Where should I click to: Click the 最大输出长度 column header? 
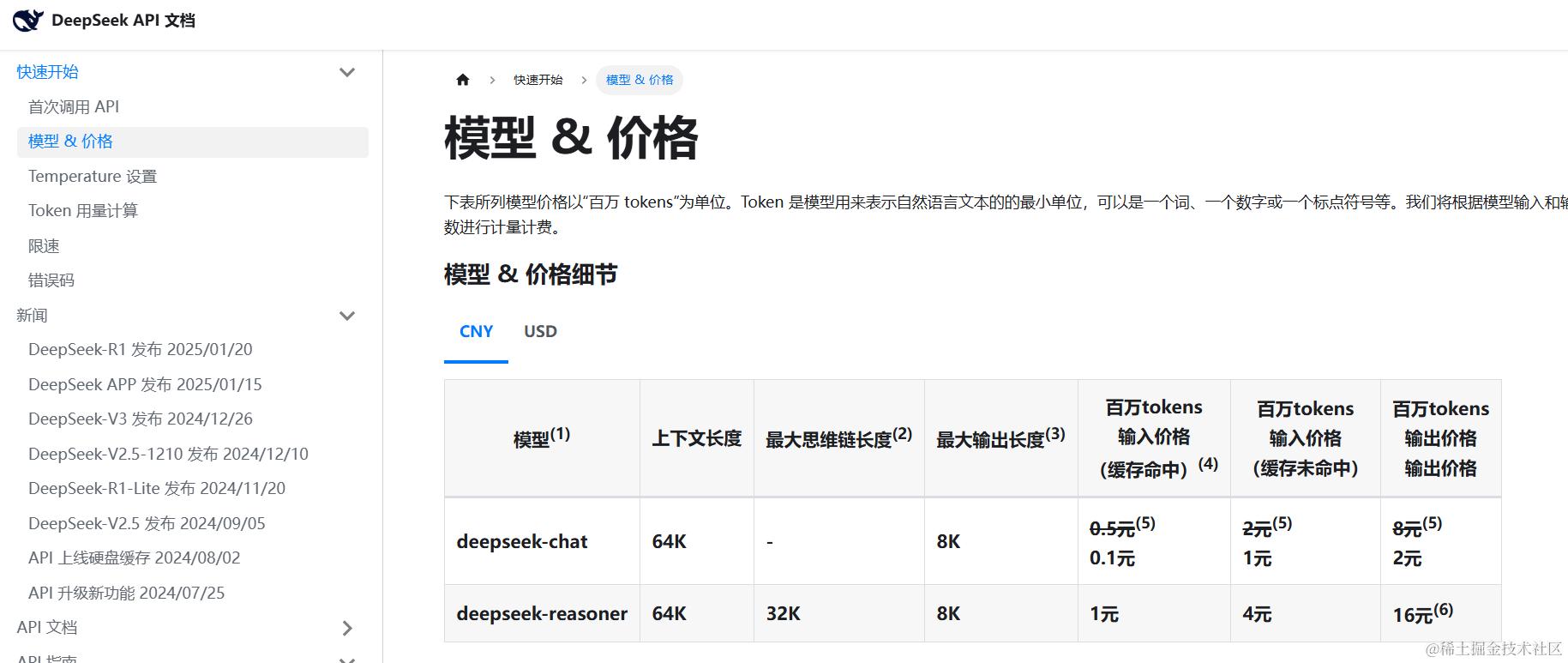tap(1001, 438)
